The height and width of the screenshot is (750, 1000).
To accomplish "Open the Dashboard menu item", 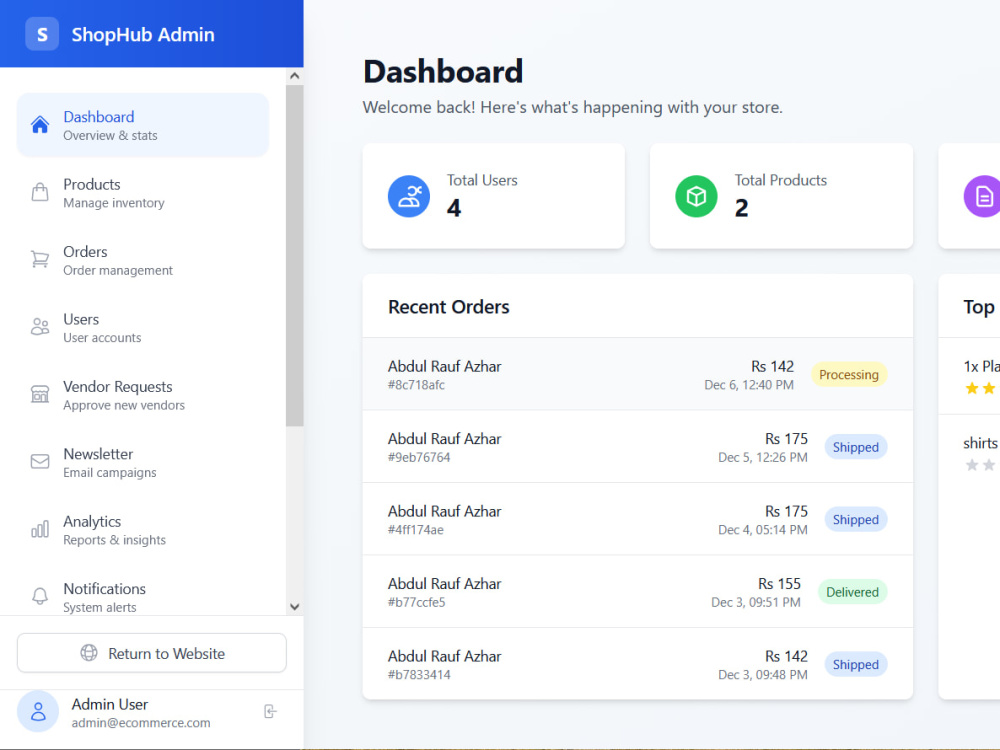I will [x=143, y=125].
